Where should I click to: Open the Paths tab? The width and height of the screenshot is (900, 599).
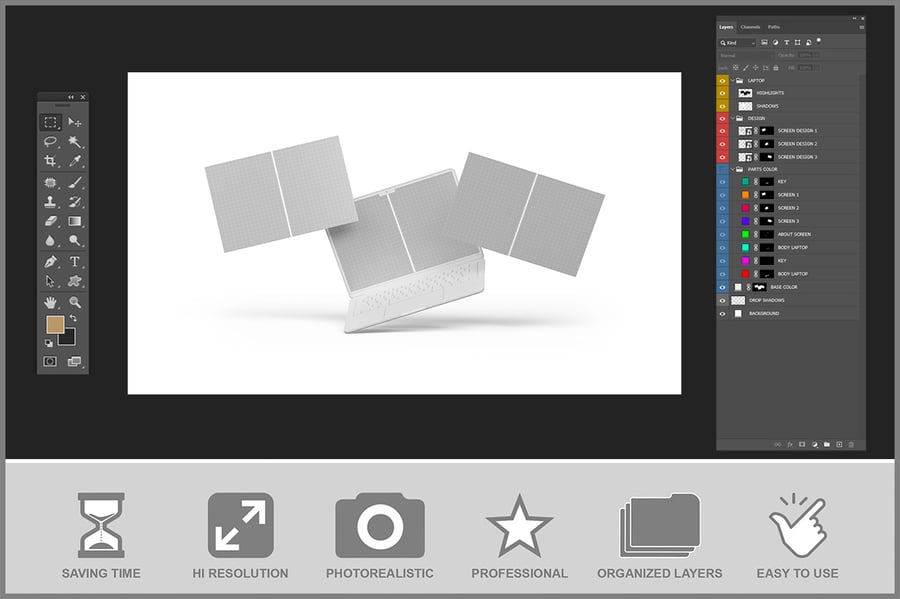(774, 27)
